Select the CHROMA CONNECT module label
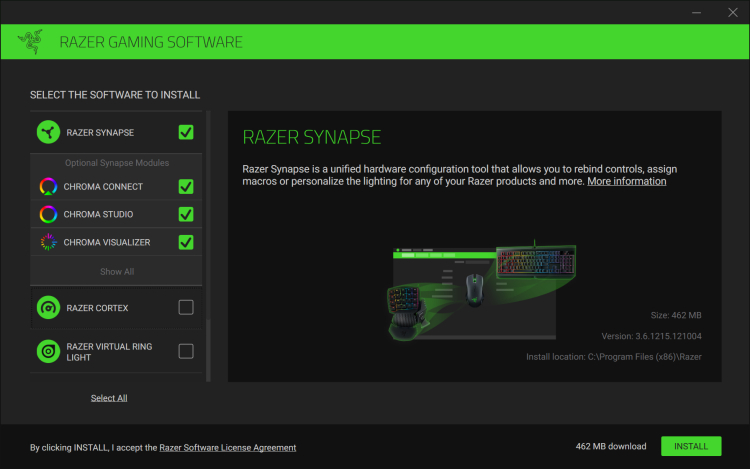The image size is (750, 469). 103,186
